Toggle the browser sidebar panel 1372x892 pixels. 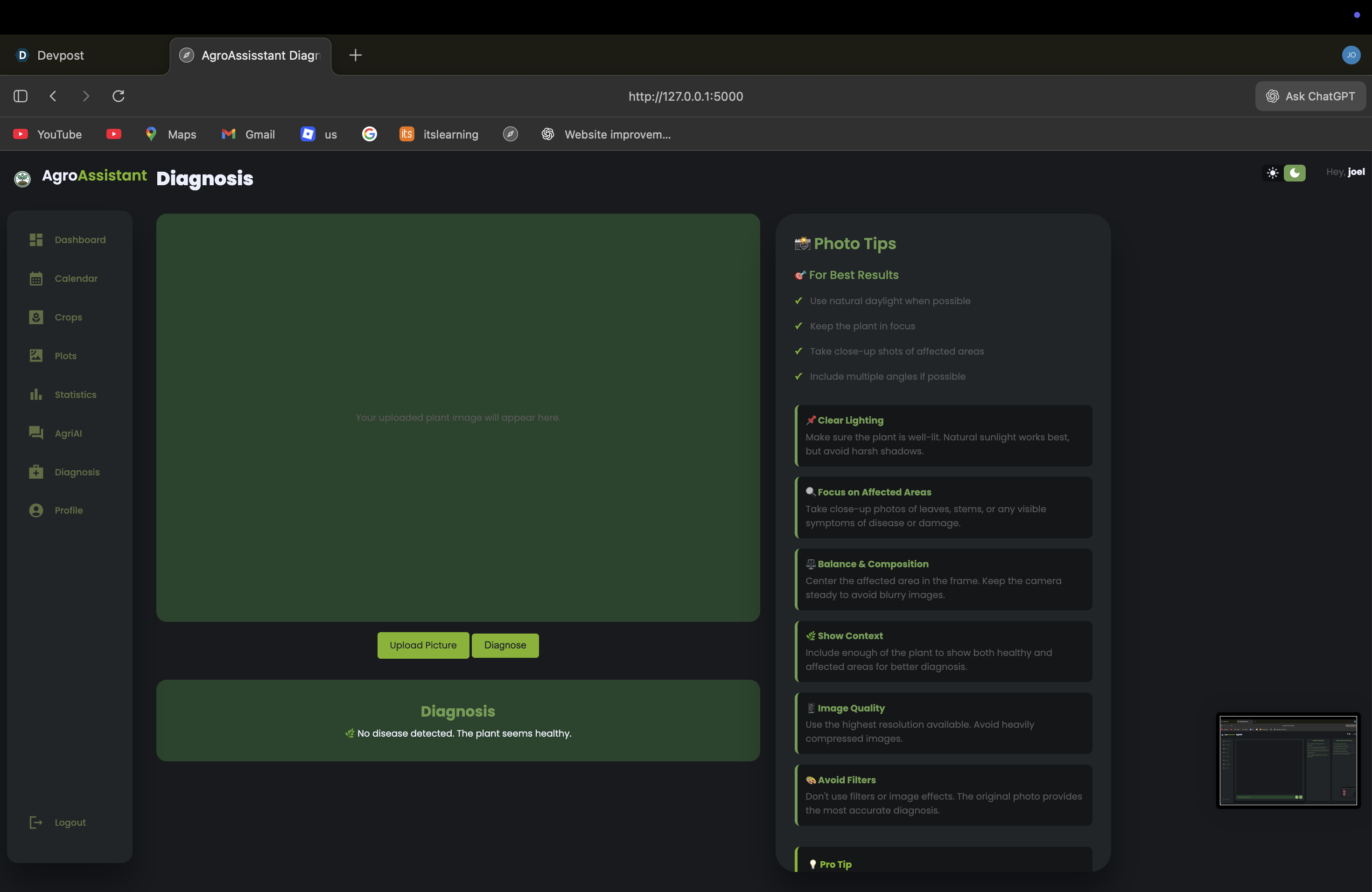[x=21, y=96]
